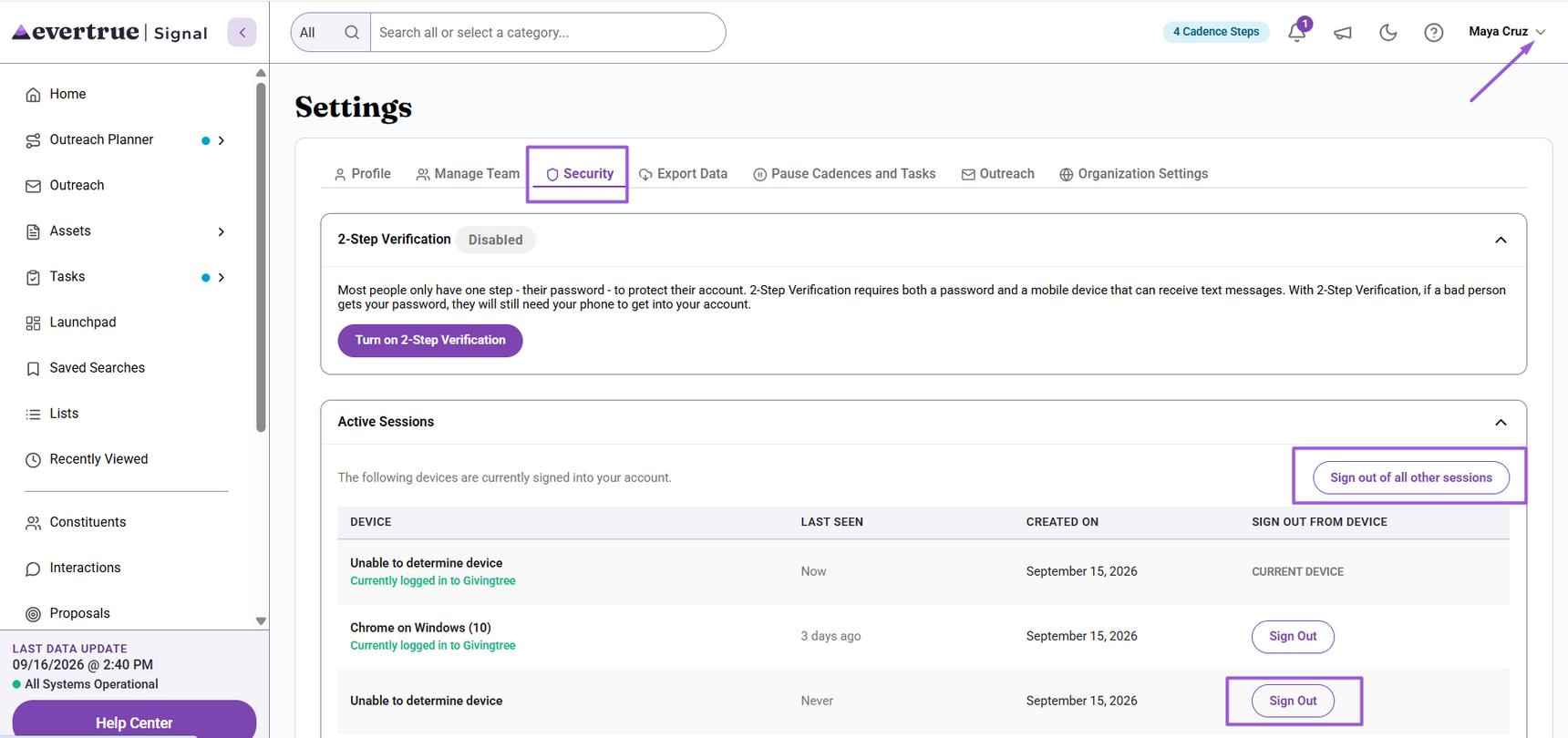Collapse the sidebar with the chevron button
This screenshot has height=738, width=1568.
242,33
